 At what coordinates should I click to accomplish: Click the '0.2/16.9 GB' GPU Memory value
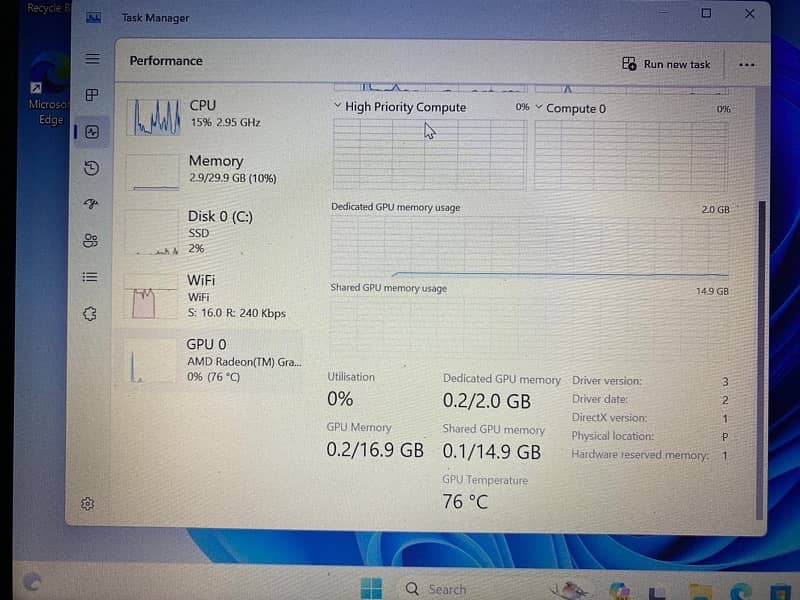point(375,449)
